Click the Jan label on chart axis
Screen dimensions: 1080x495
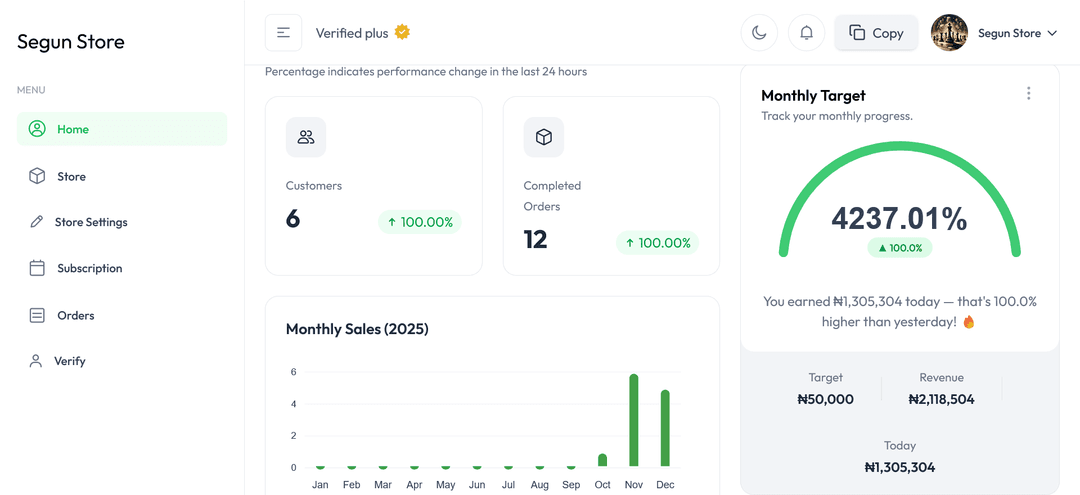pyautogui.click(x=320, y=485)
